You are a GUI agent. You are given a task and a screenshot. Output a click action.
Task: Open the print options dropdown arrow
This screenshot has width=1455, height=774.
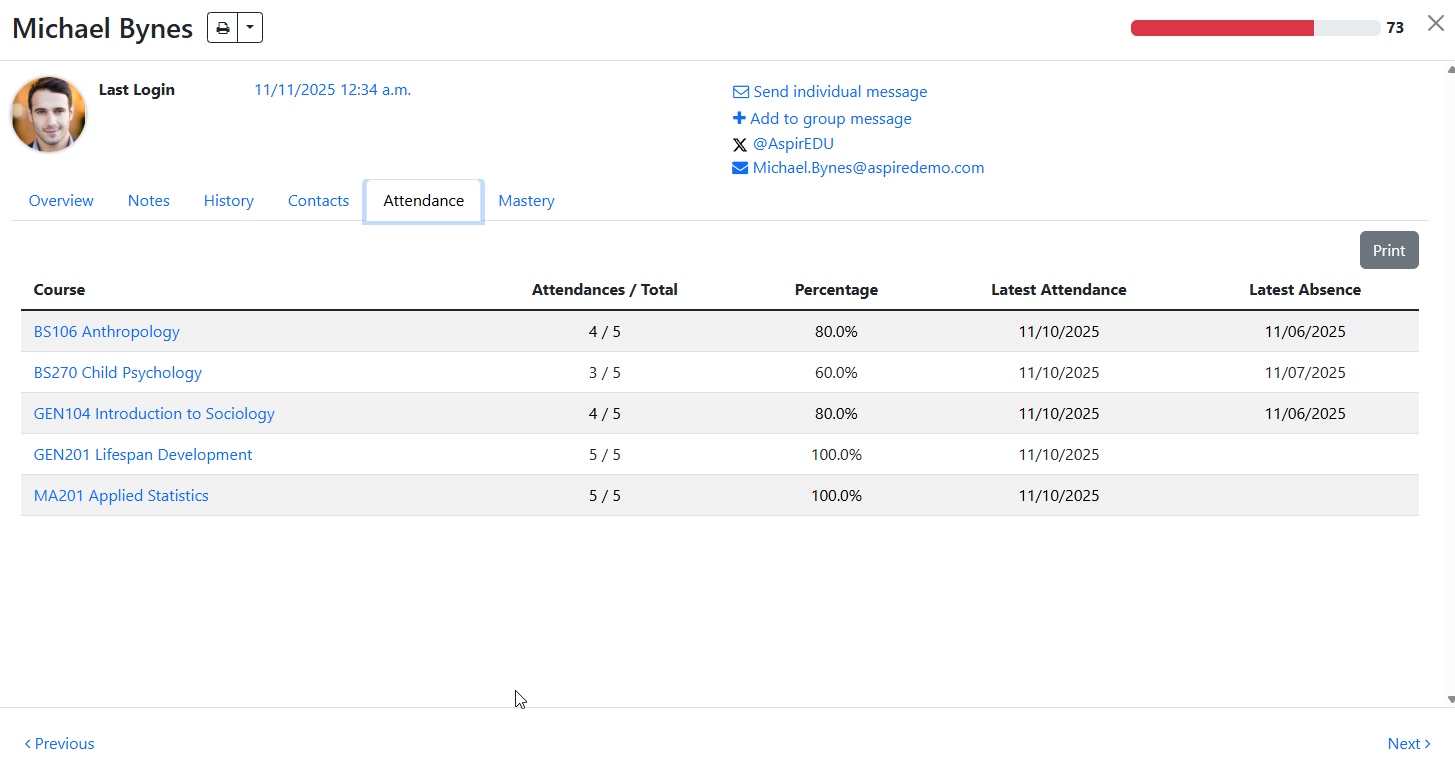(x=250, y=28)
